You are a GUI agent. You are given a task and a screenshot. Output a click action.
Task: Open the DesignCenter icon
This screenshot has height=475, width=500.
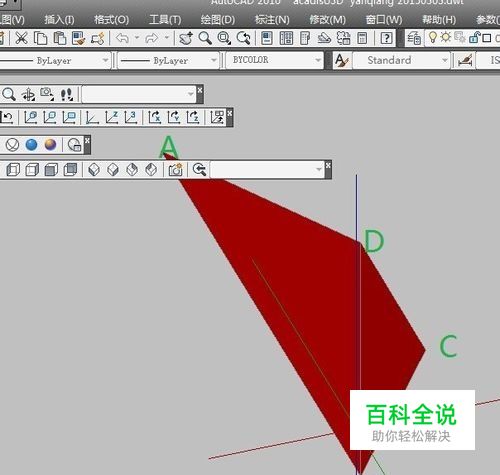(x=286, y=38)
